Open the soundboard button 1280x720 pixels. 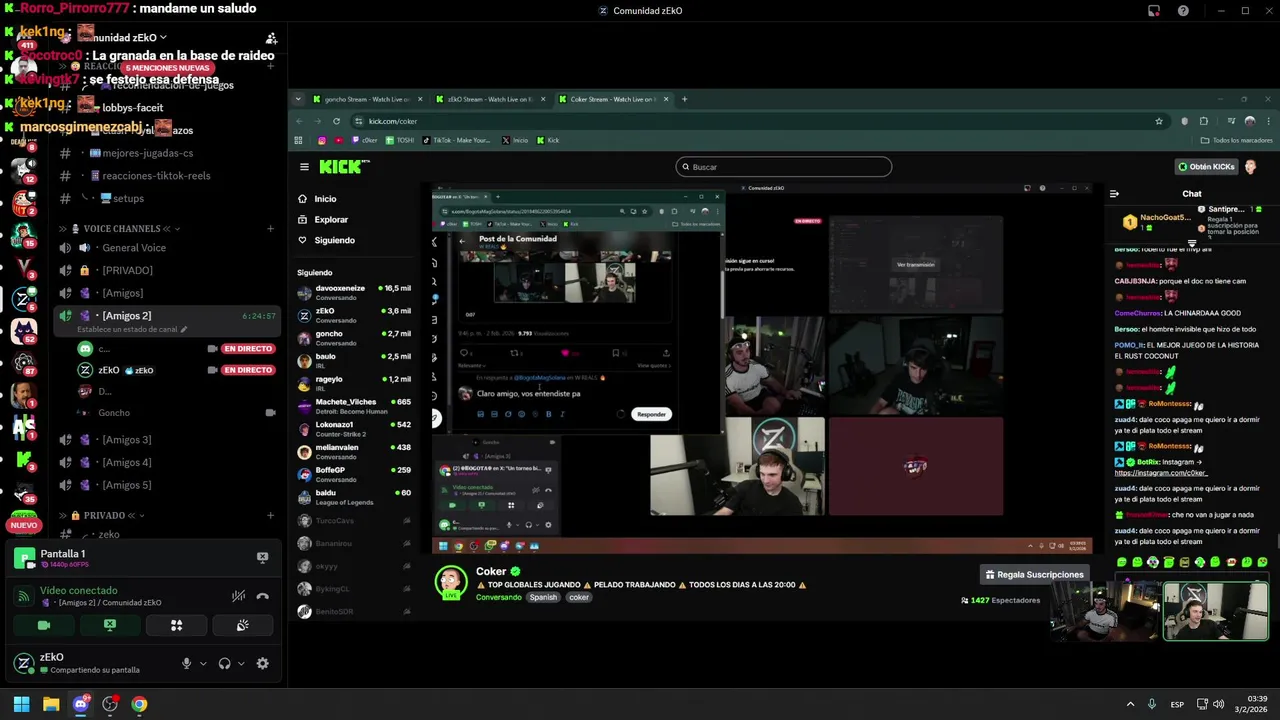pos(242,625)
